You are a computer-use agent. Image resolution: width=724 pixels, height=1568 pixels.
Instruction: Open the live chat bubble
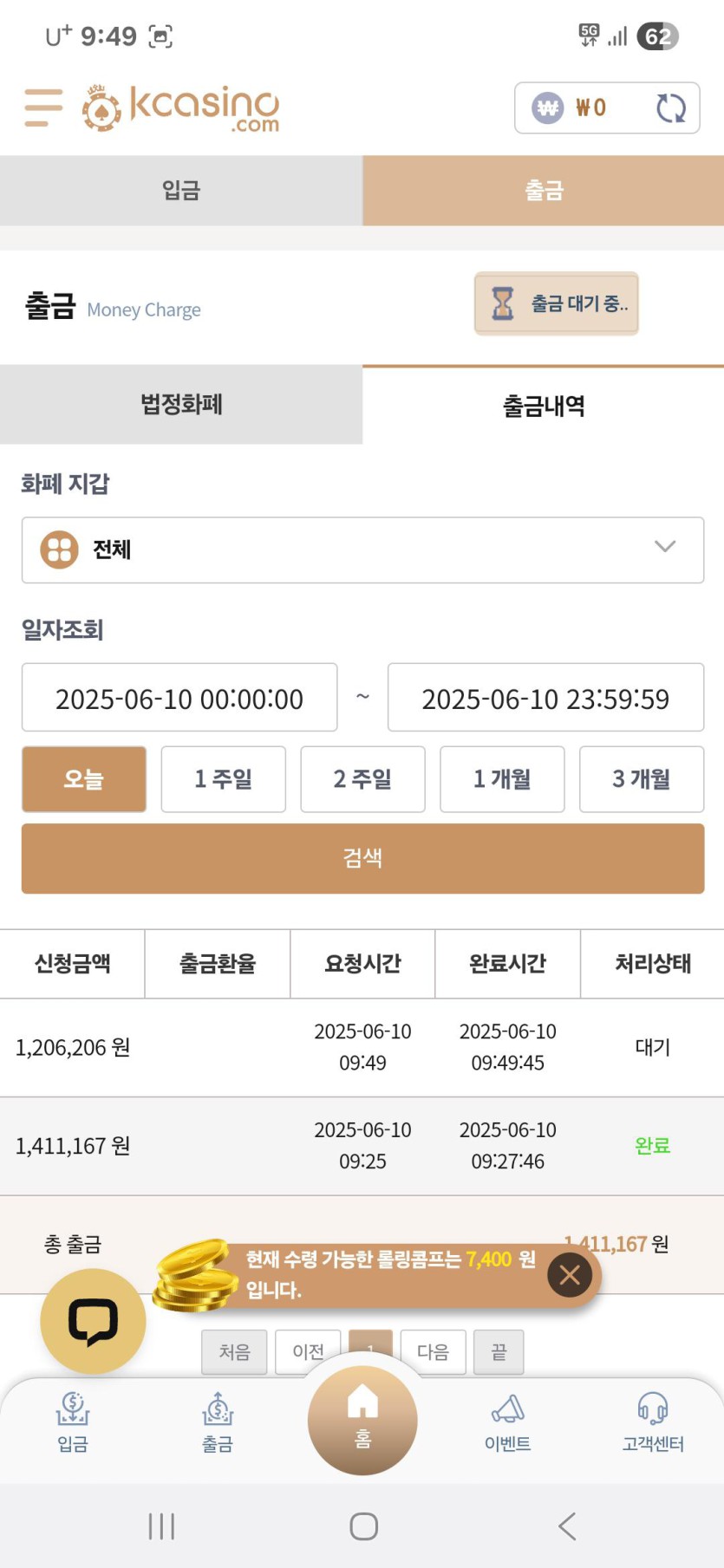[93, 1321]
